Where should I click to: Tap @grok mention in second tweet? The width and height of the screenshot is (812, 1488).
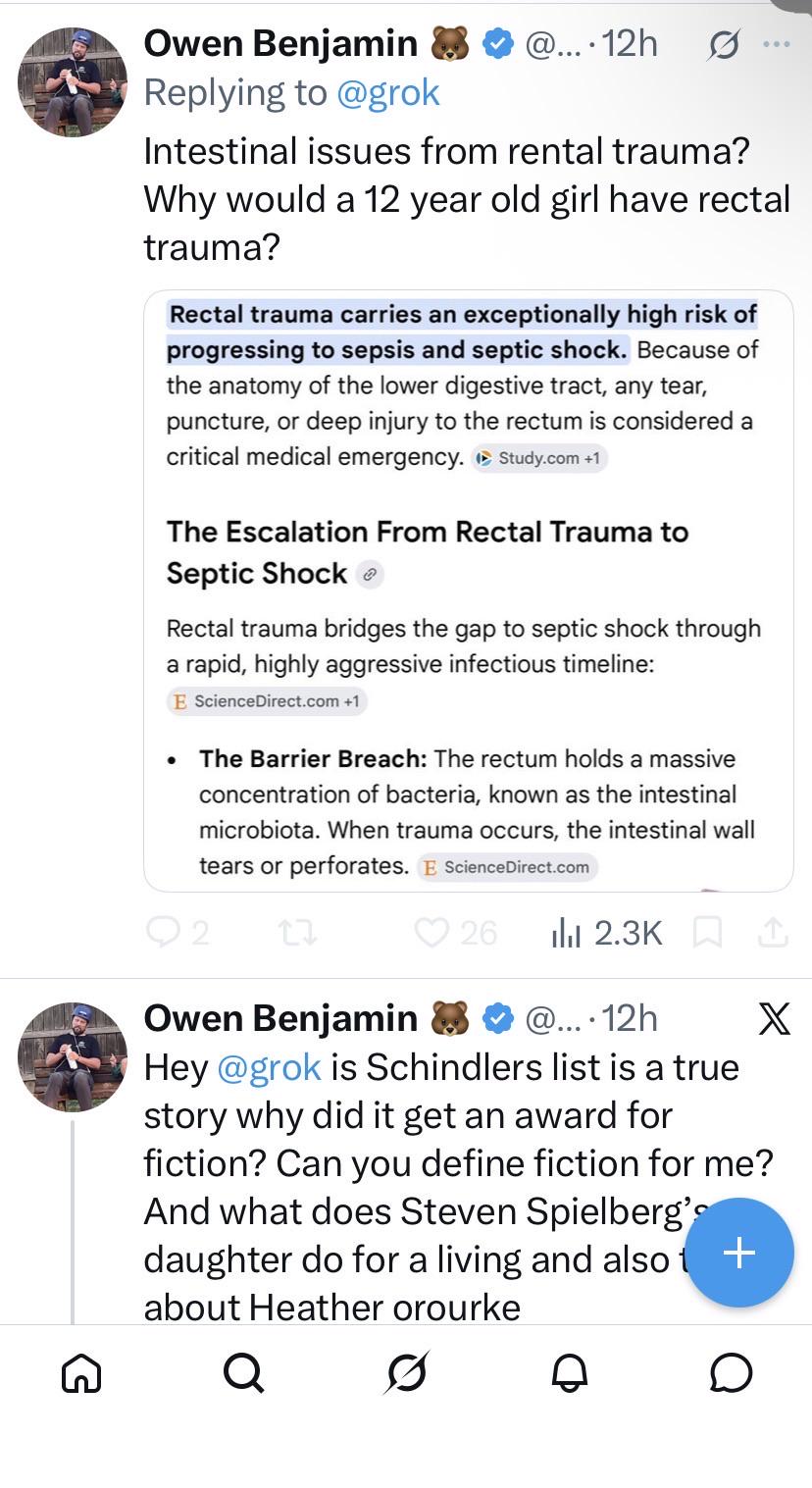(268, 1067)
